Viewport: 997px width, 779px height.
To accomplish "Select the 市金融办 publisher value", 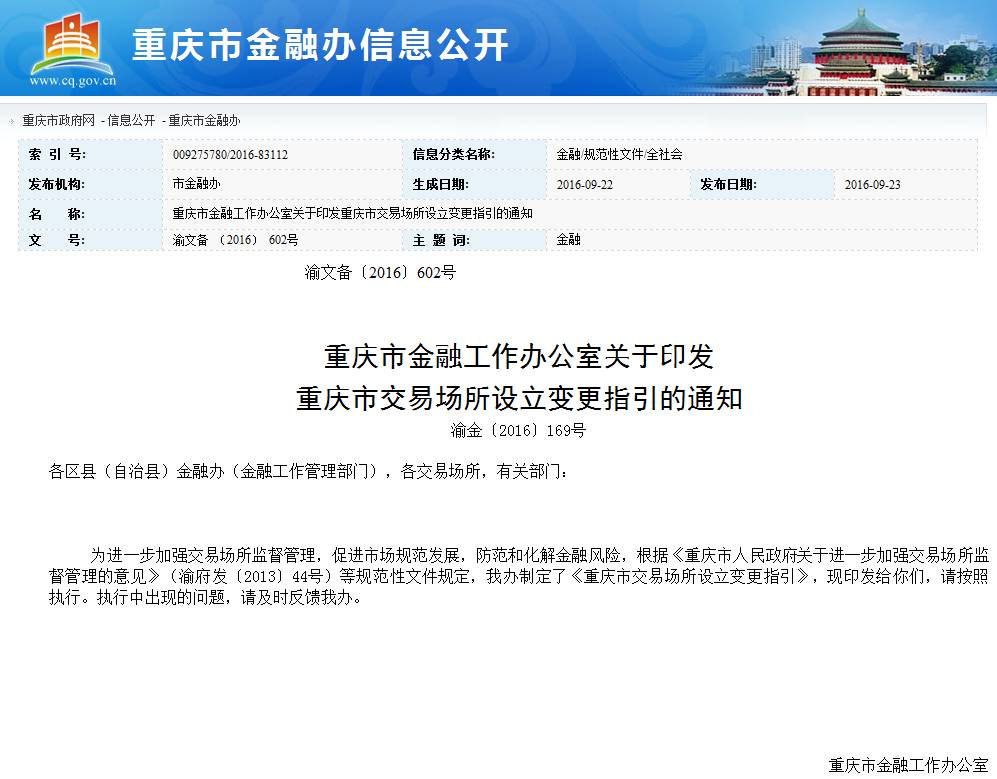I will coord(196,184).
